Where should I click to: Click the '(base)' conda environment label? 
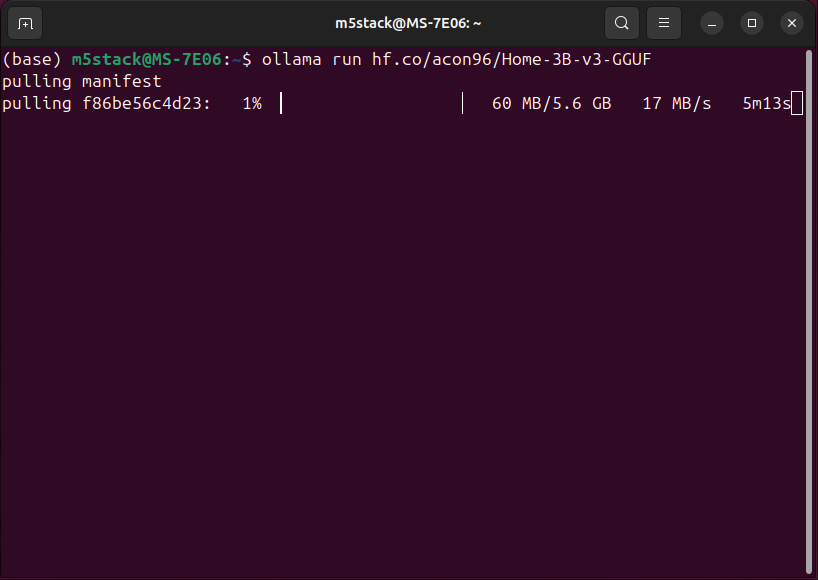(x=32, y=60)
